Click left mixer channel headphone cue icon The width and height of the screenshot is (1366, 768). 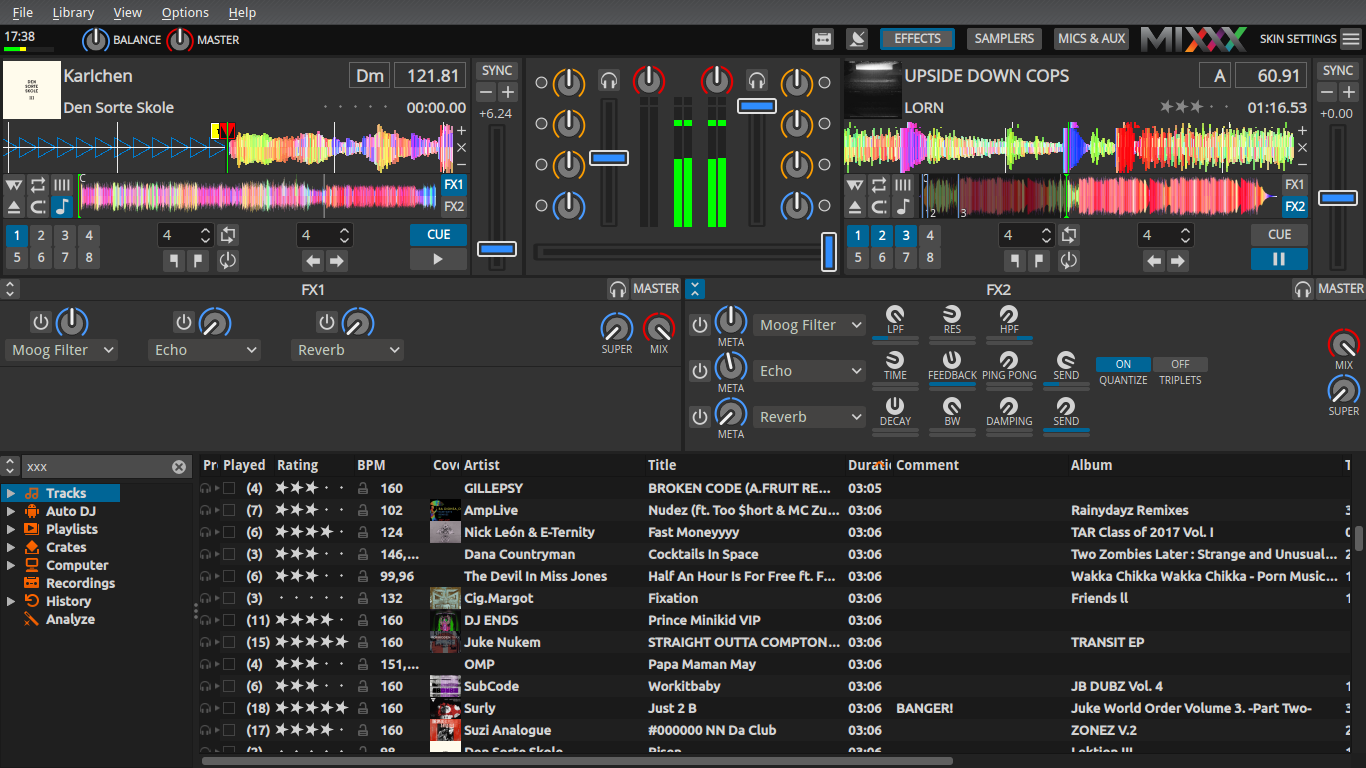[x=609, y=80]
